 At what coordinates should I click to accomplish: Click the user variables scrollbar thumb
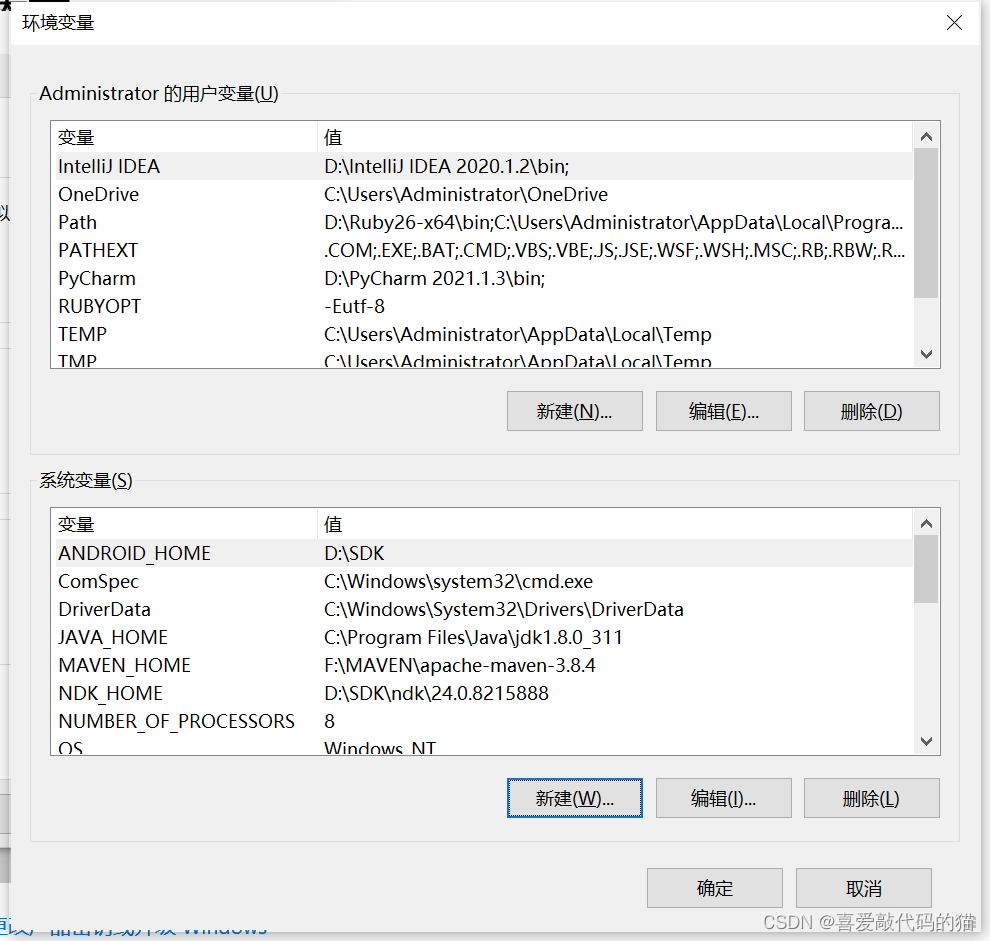point(926,223)
